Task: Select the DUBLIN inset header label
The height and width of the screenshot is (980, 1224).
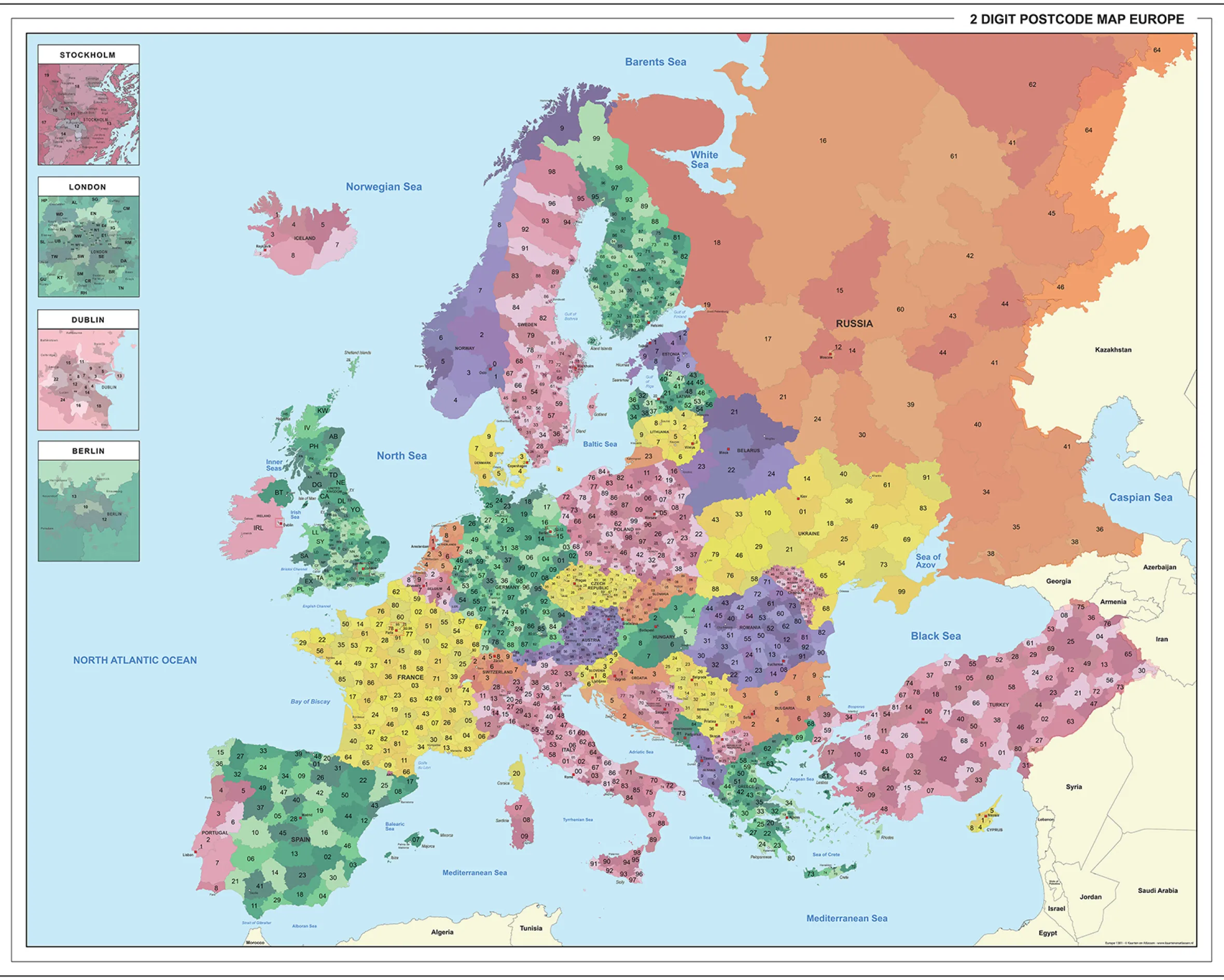Action: click(88, 320)
